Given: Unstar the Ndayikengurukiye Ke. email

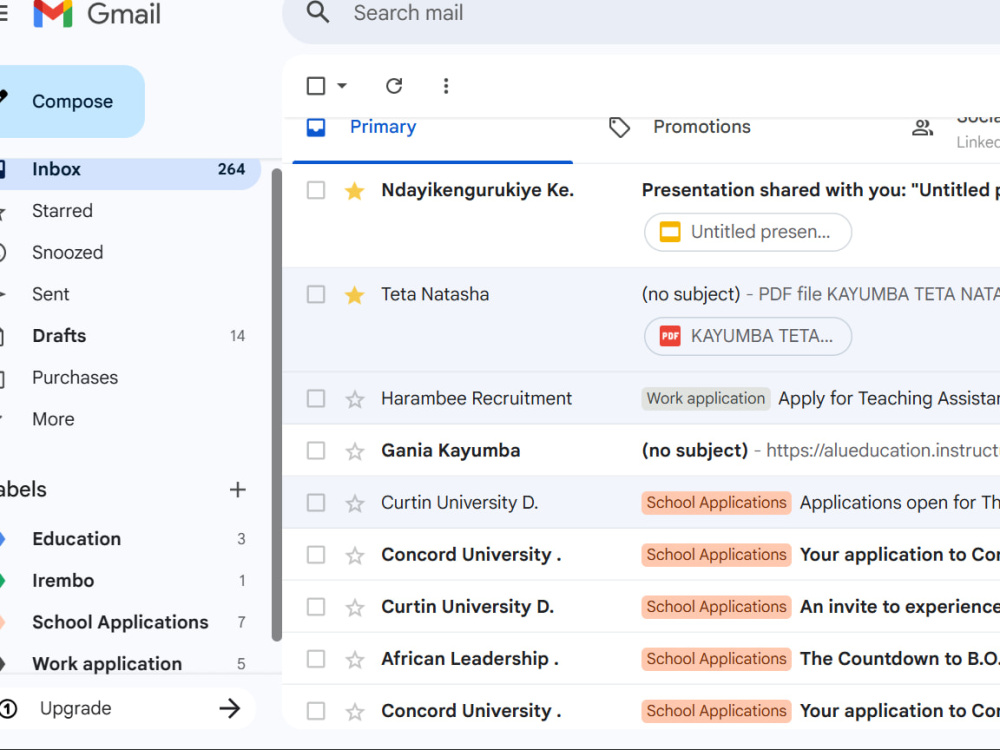Looking at the screenshot, I should point(355,191).
